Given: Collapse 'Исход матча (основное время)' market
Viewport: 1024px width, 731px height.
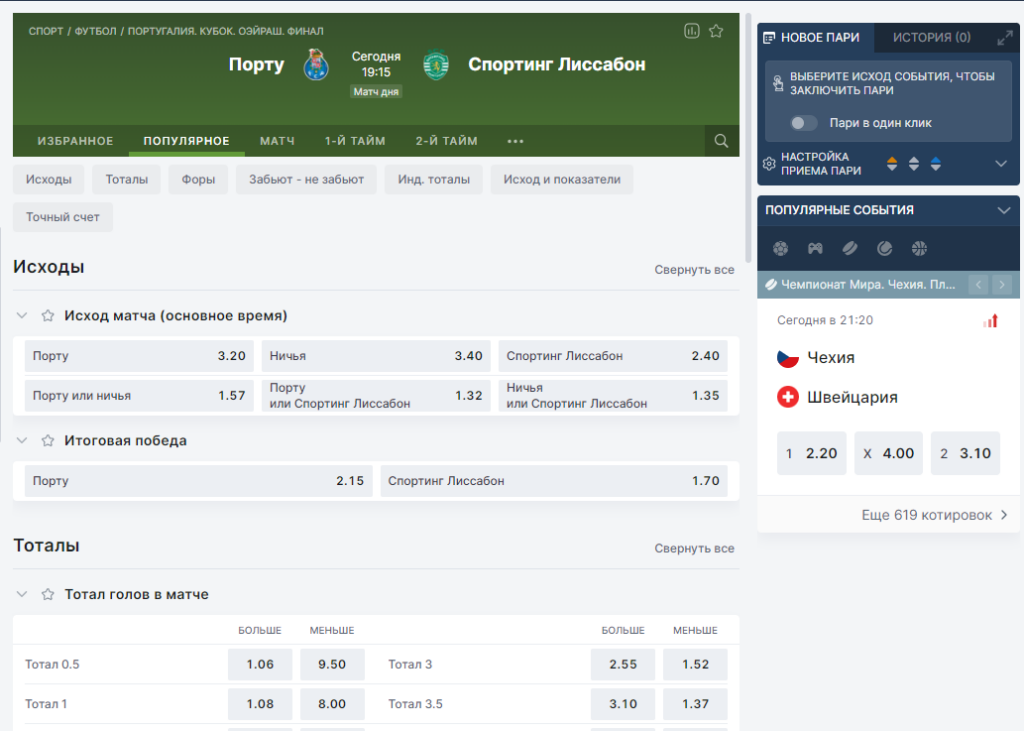Looking at the screenshot, I should coord(22,316).
